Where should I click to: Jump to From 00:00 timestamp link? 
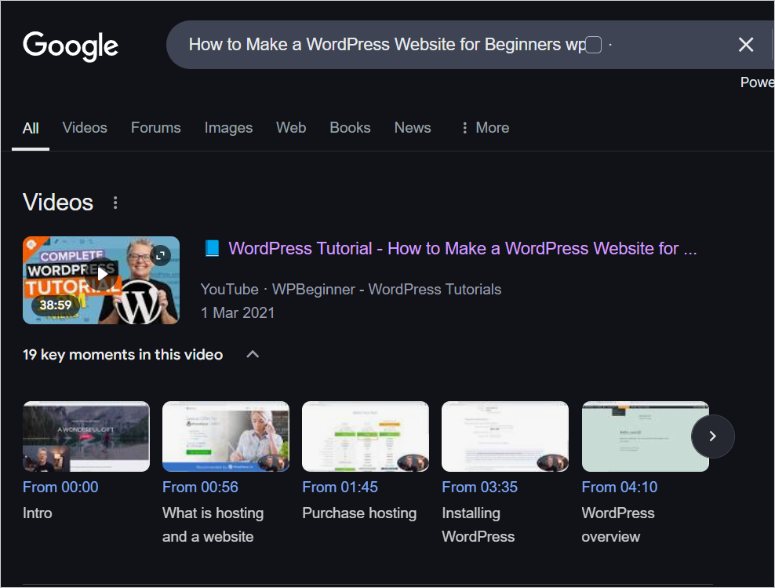coord(60,487)
